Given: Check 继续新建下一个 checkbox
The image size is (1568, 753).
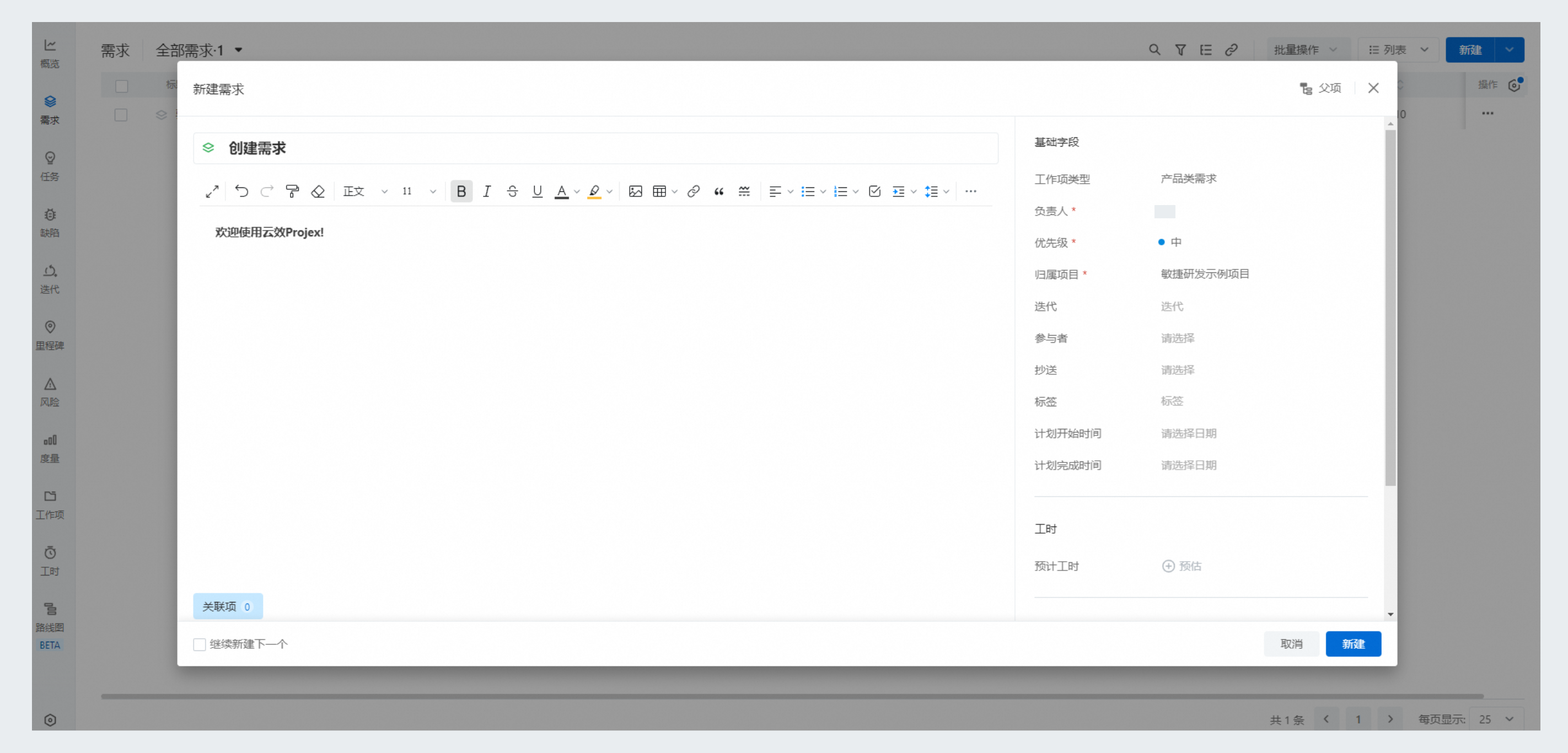Looking at the screenshot, I should click(199, 644).
